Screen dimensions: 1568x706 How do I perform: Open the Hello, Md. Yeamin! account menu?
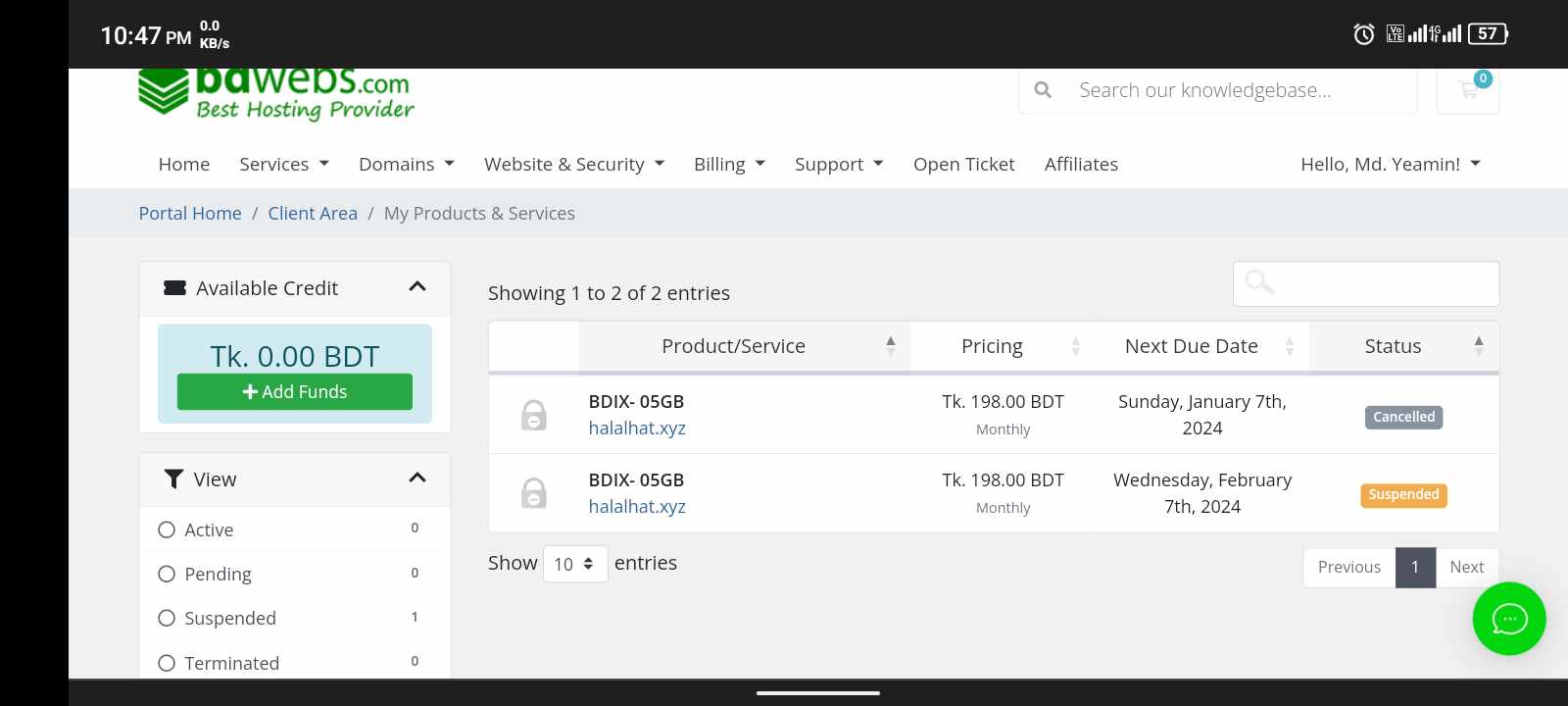click(x=1391, y=164)
